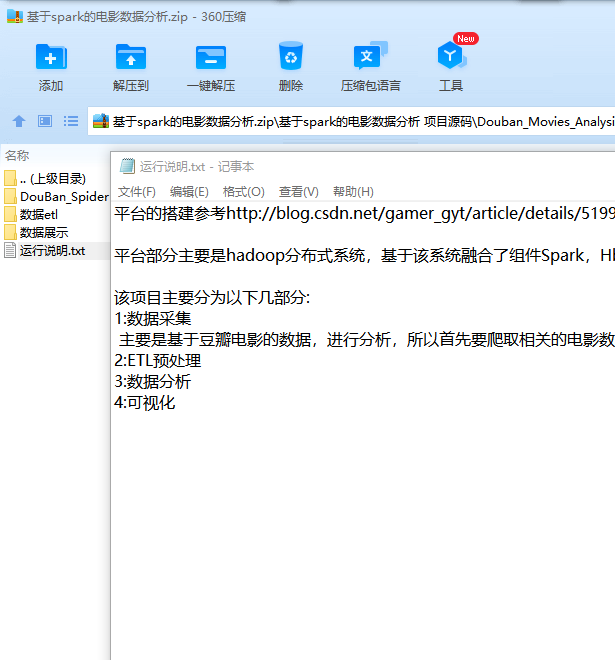The width and height of the screenshot is (615, 660).
Task: Click the line '4:可视化' in Notepad
Action: click(145, 403)
